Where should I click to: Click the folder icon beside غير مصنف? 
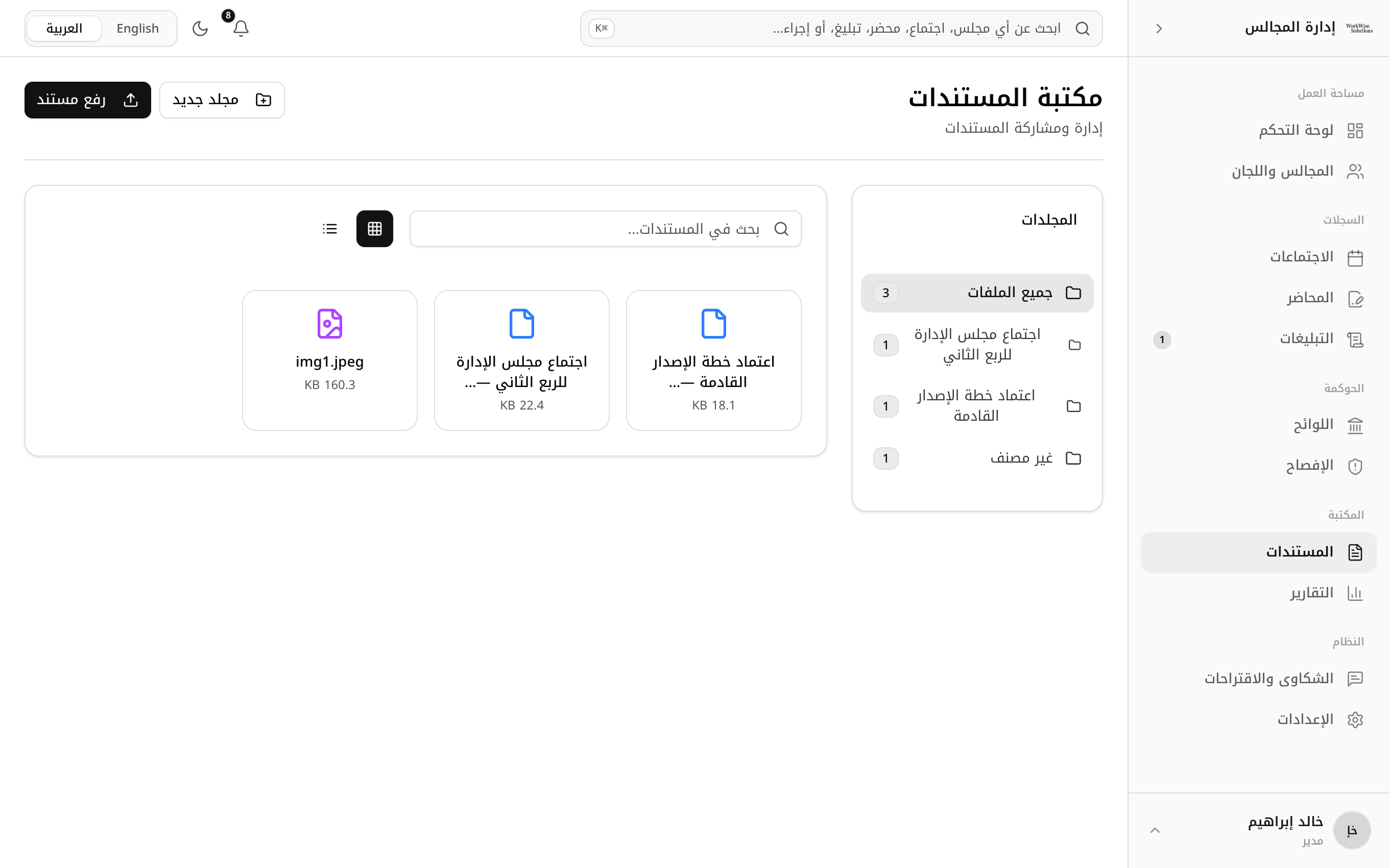pyautogui.click(x=1073, y=458)
